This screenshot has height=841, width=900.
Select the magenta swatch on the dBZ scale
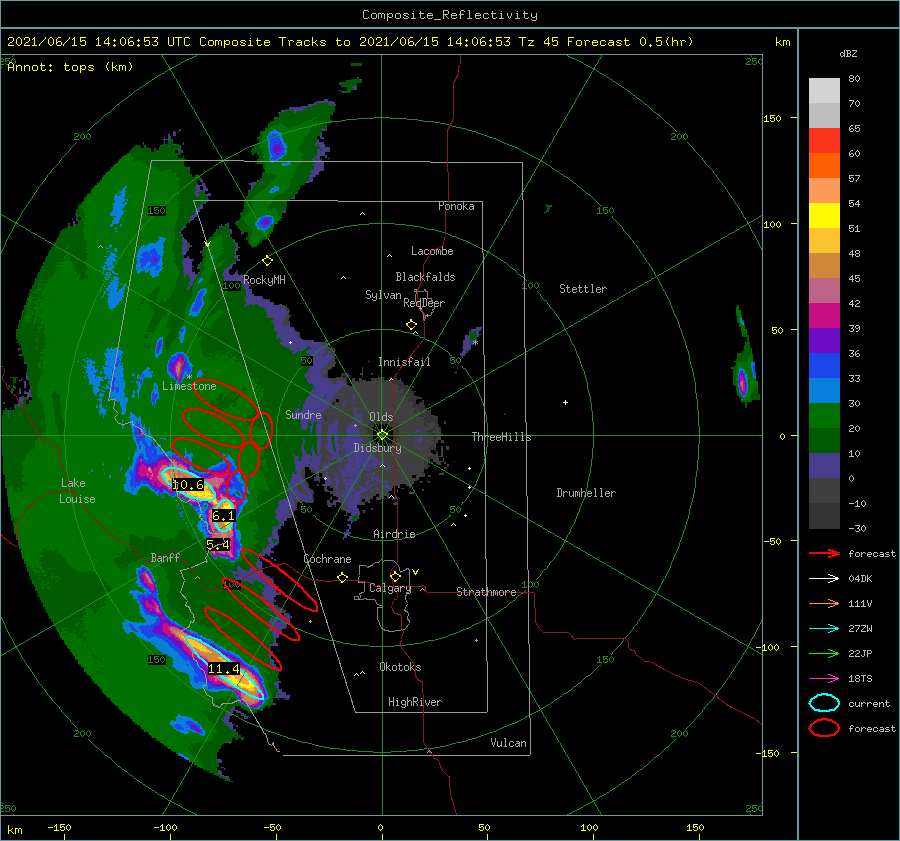[x=824, y=315]
